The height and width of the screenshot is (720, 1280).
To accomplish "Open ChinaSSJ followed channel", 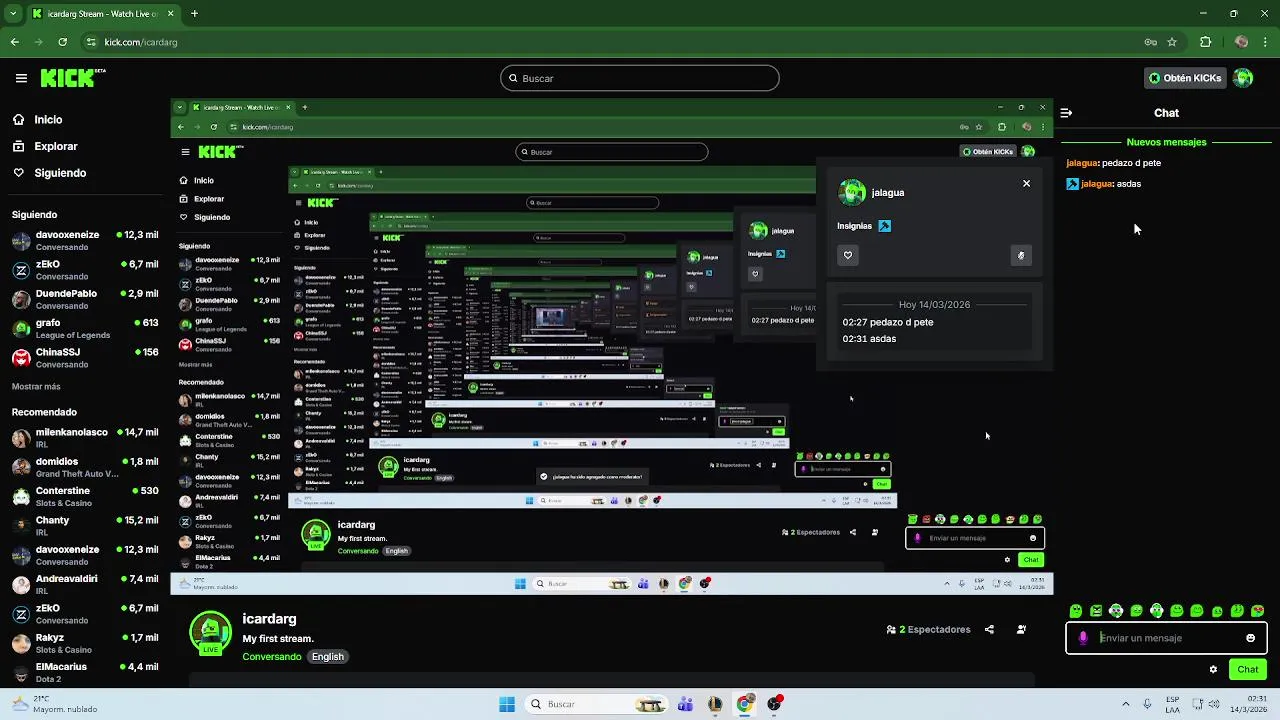I will click(85, 358).
